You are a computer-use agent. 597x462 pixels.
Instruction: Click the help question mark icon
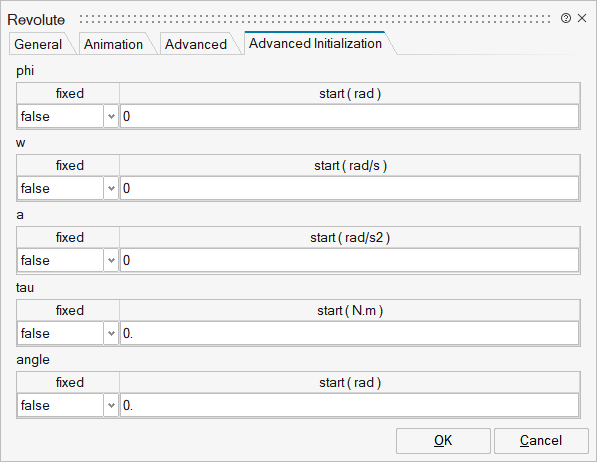point(566,18)
